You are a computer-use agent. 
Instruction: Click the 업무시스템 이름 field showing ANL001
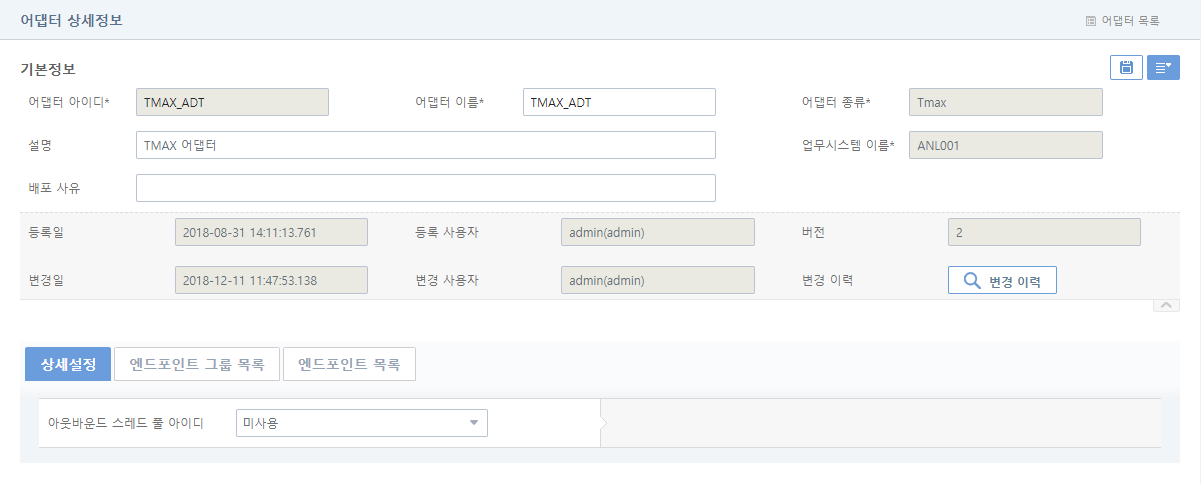click(1005, 145)
